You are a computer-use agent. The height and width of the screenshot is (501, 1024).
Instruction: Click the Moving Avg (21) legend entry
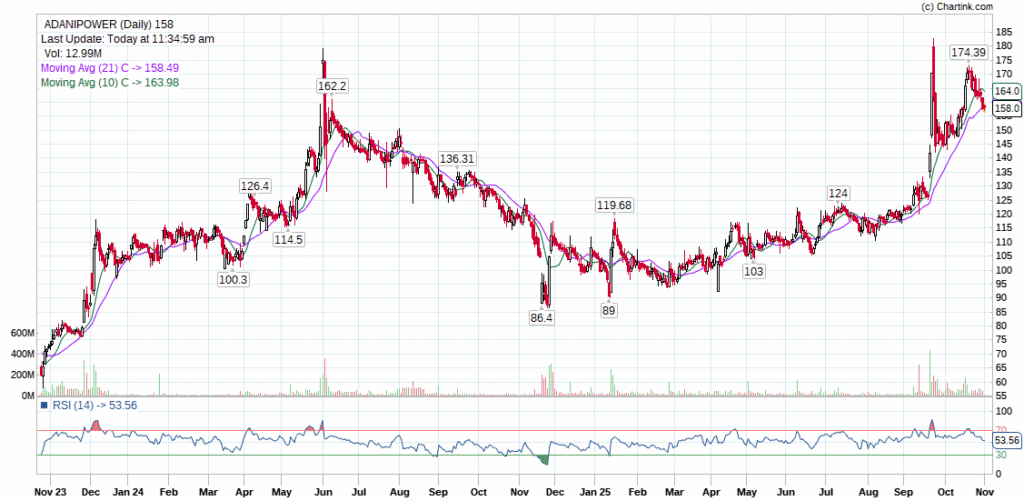(x=110, y=67)
